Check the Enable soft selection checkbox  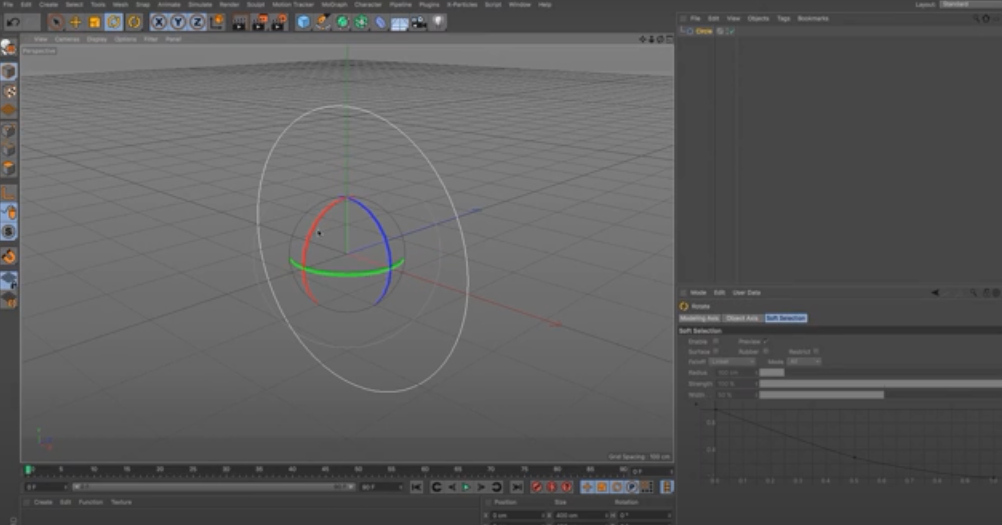tap(716, 341)
